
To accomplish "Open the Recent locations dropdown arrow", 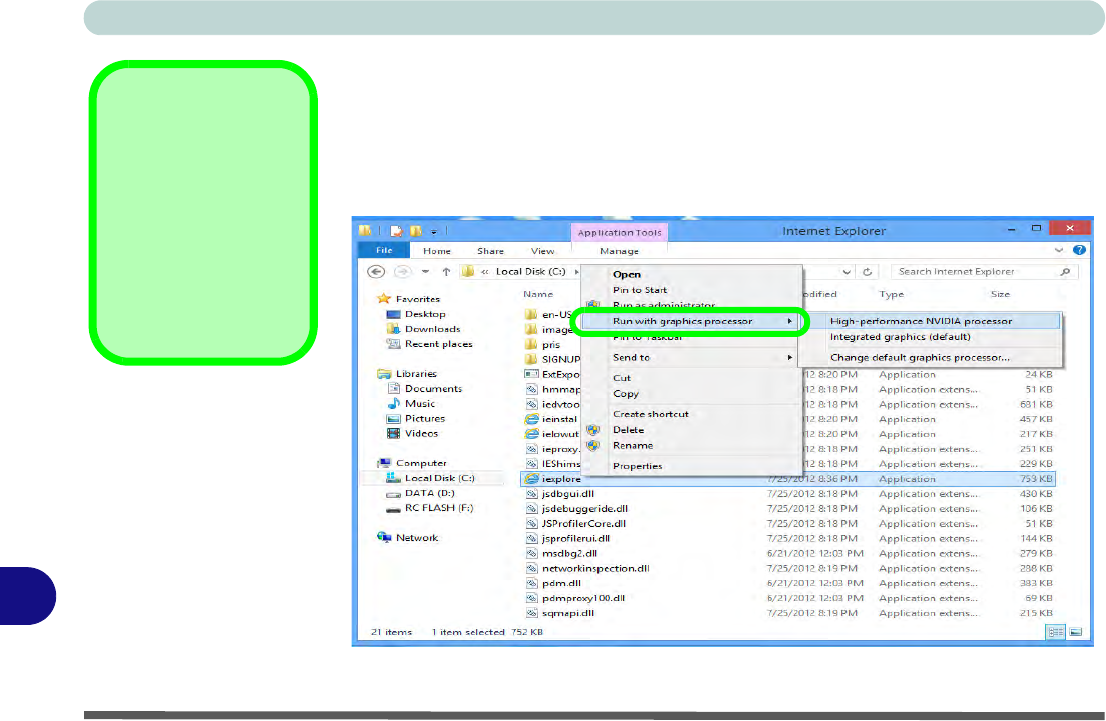I will 425,272.
